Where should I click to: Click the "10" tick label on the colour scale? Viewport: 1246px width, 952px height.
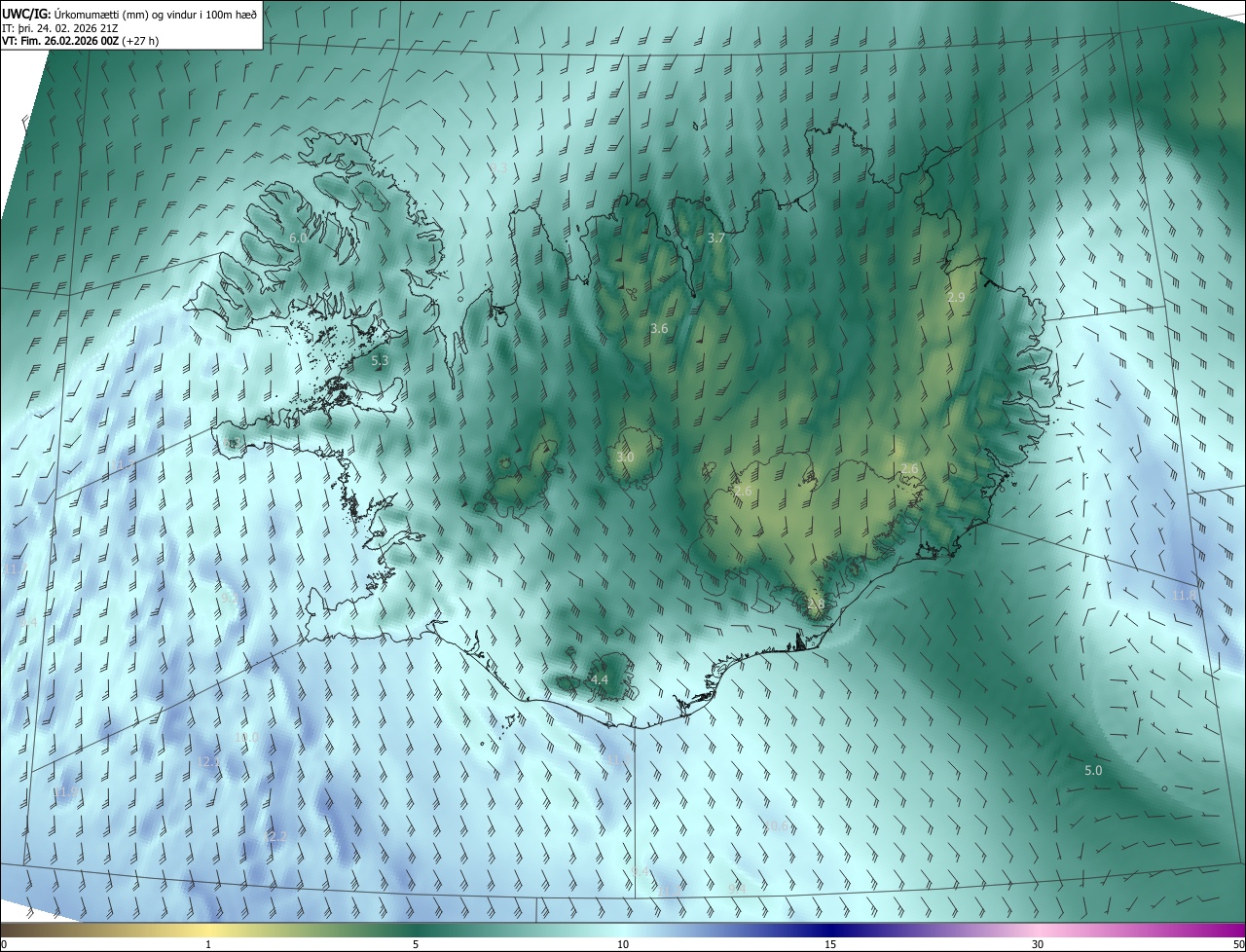[623, 944]
